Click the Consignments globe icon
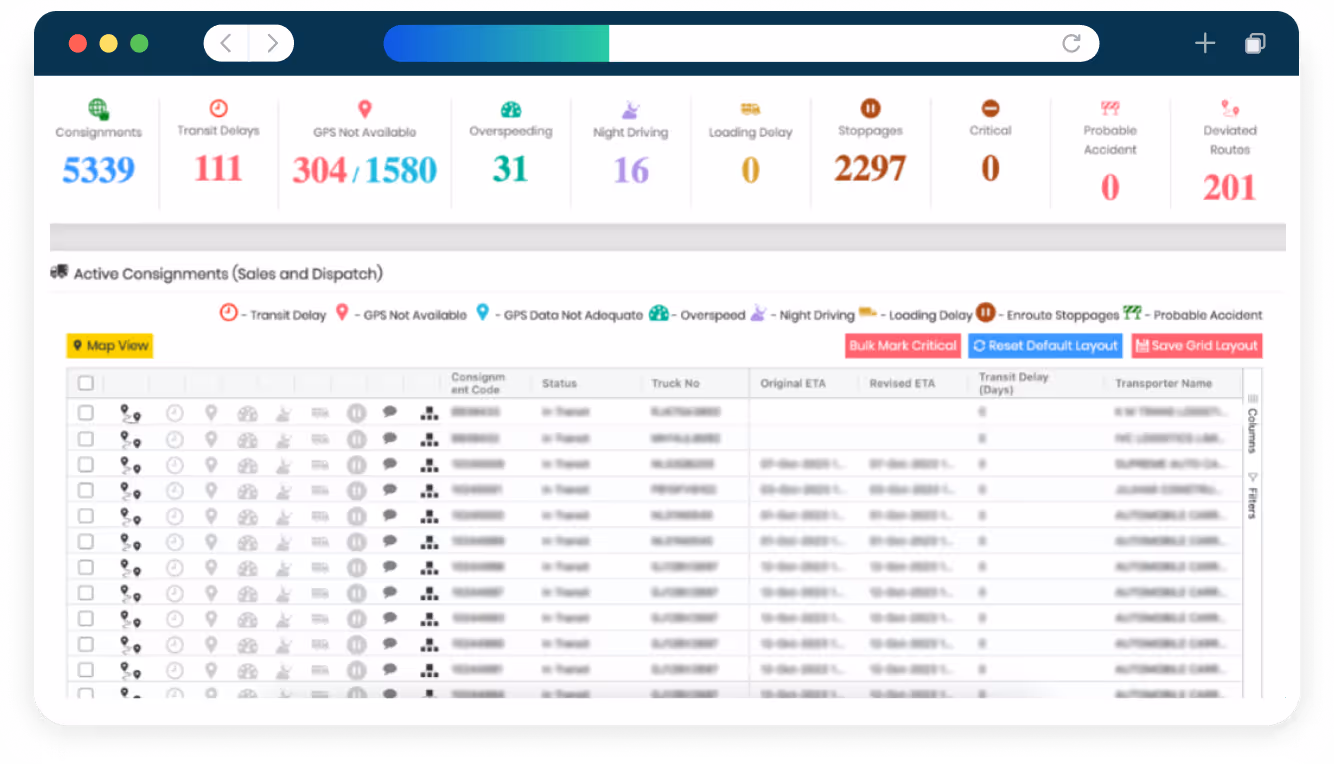The width and height of the screenshot is (1334, 764). click(x=98, y=109)
